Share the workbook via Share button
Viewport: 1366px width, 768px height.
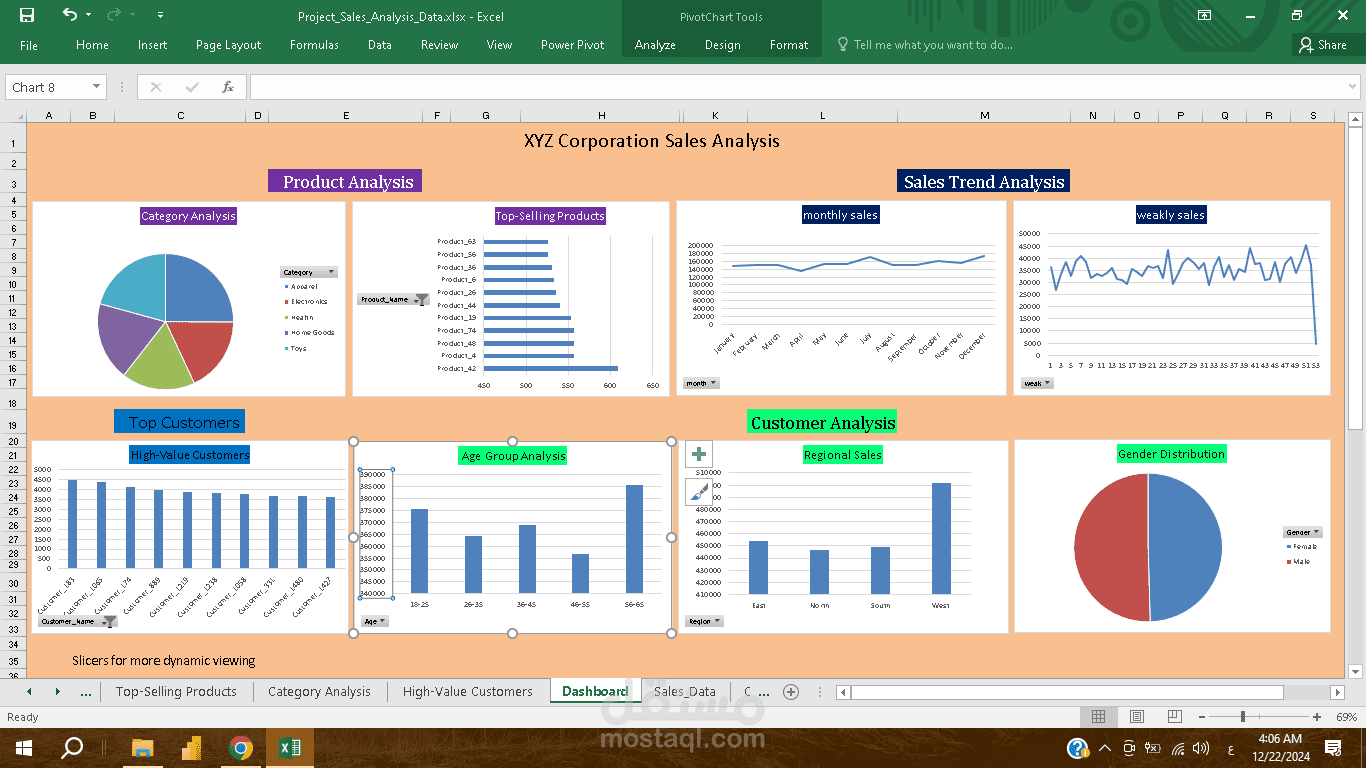point(1322,45)
